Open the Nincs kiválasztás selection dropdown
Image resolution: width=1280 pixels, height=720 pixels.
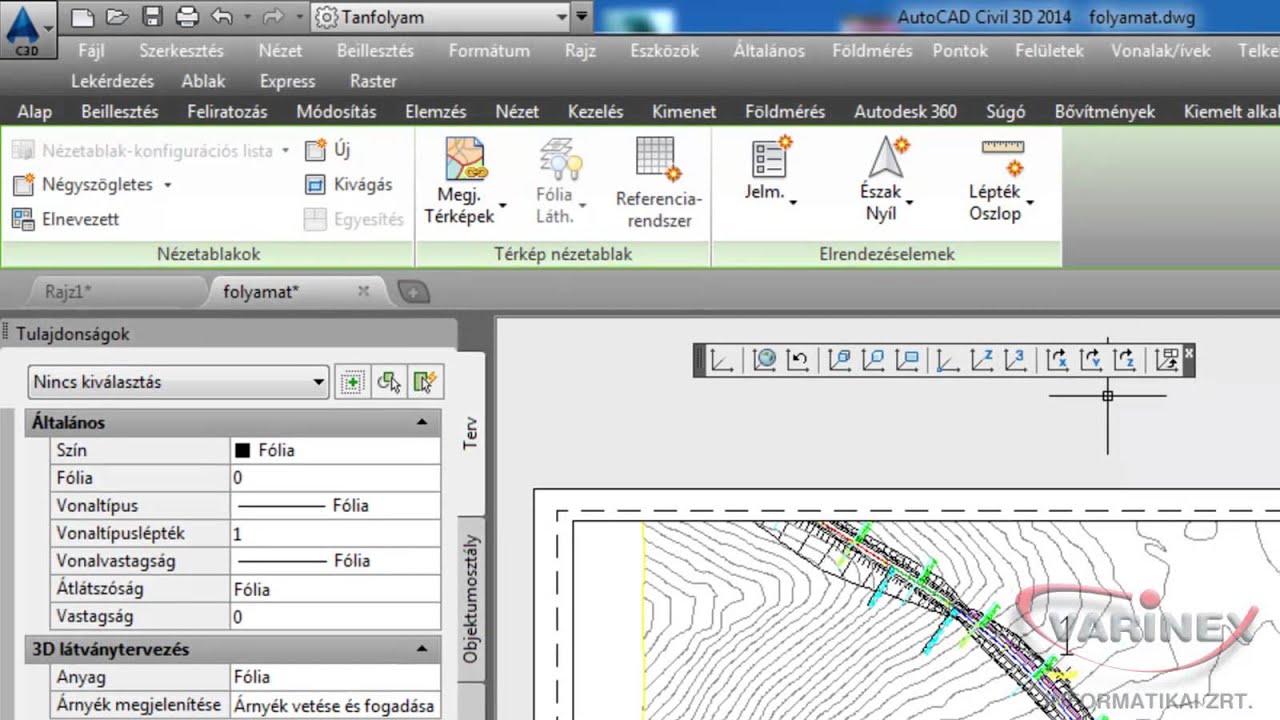179,382
